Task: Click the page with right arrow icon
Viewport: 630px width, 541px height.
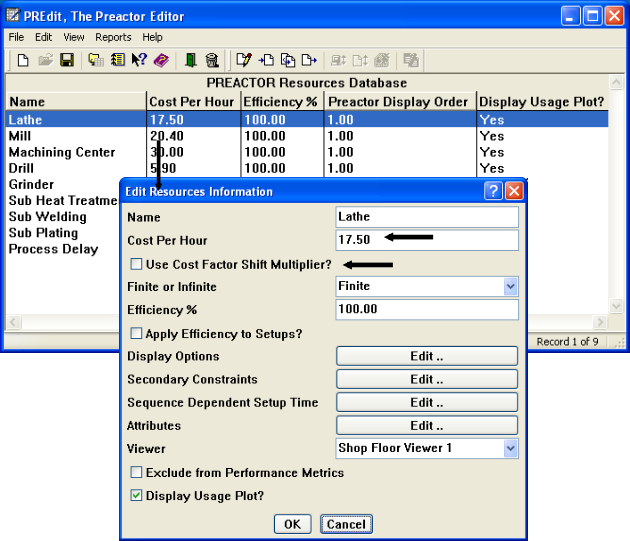Action: pos(309,60)
